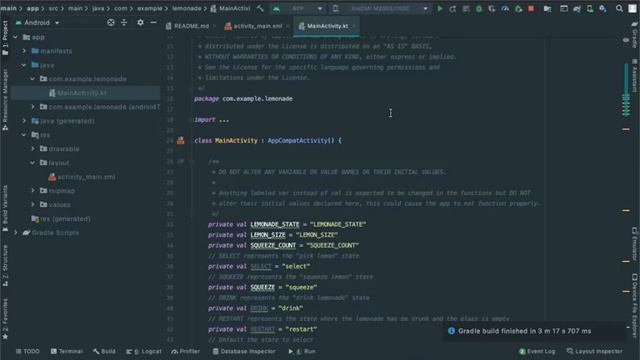Expand the drawable folder
Viewport: 640px width, 360px height.
(33, 149)
